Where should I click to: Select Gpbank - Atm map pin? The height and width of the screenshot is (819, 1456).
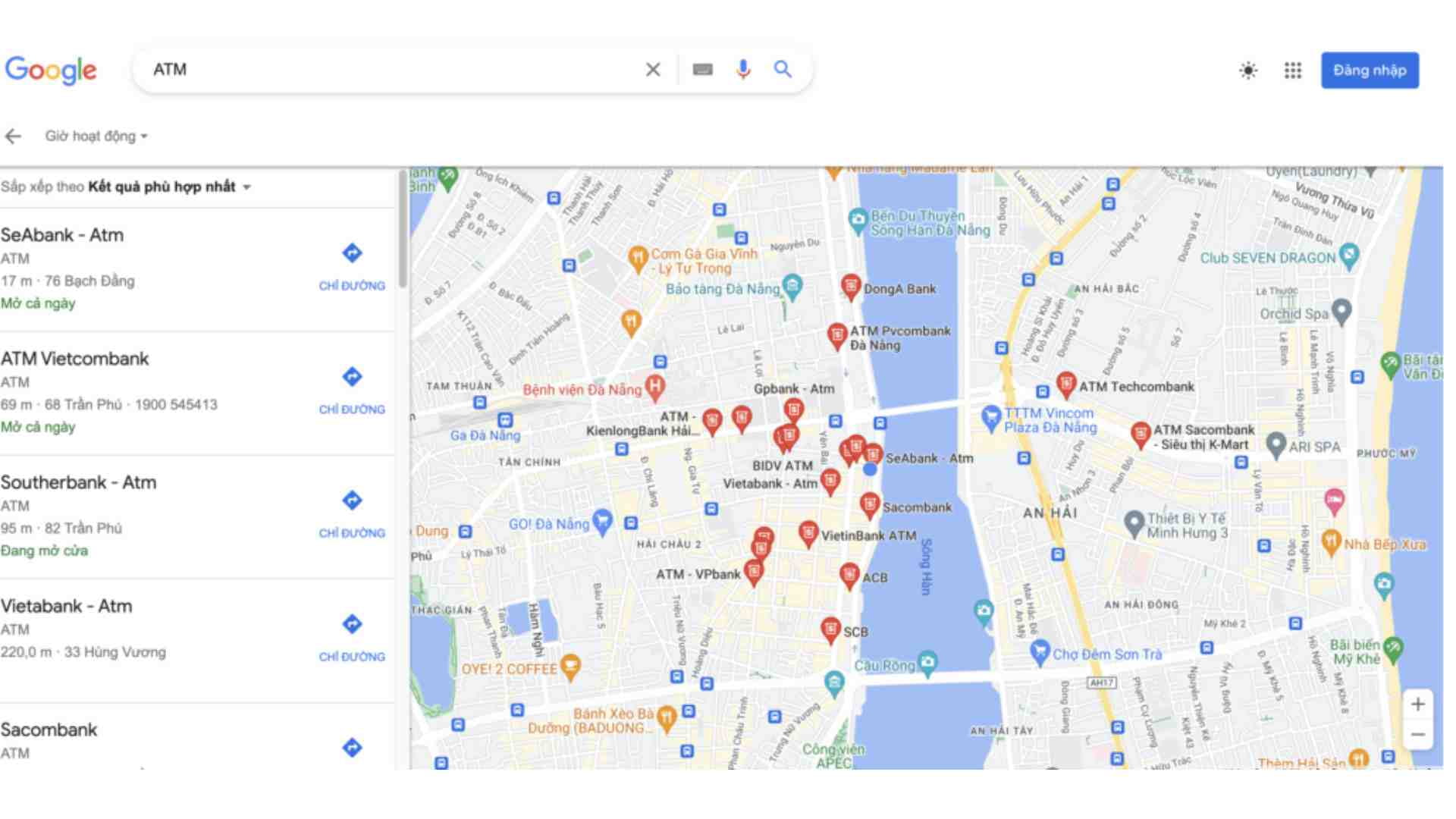coord(793,409)
